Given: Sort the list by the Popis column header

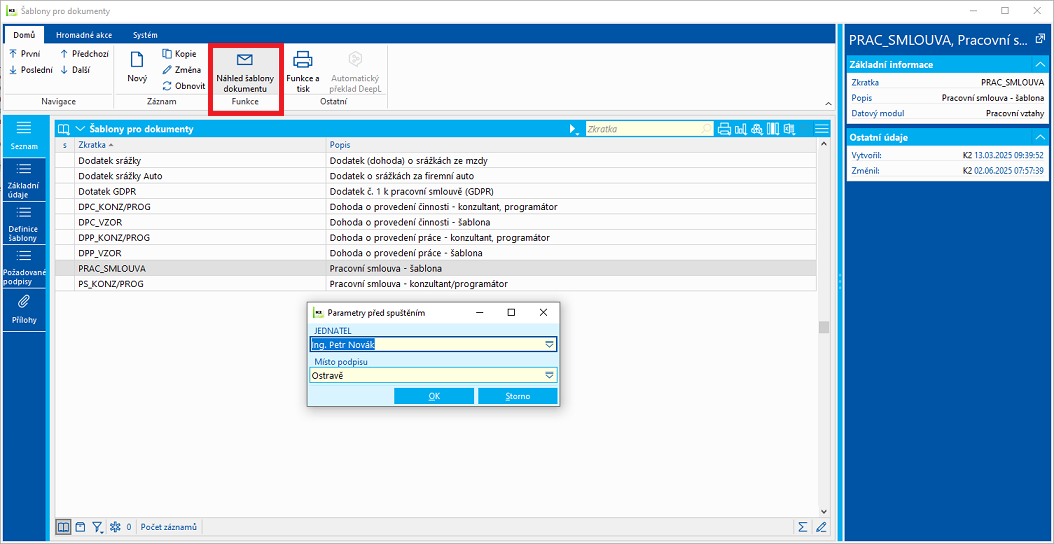Looking at the screenshot, I should tap(571, 145).
